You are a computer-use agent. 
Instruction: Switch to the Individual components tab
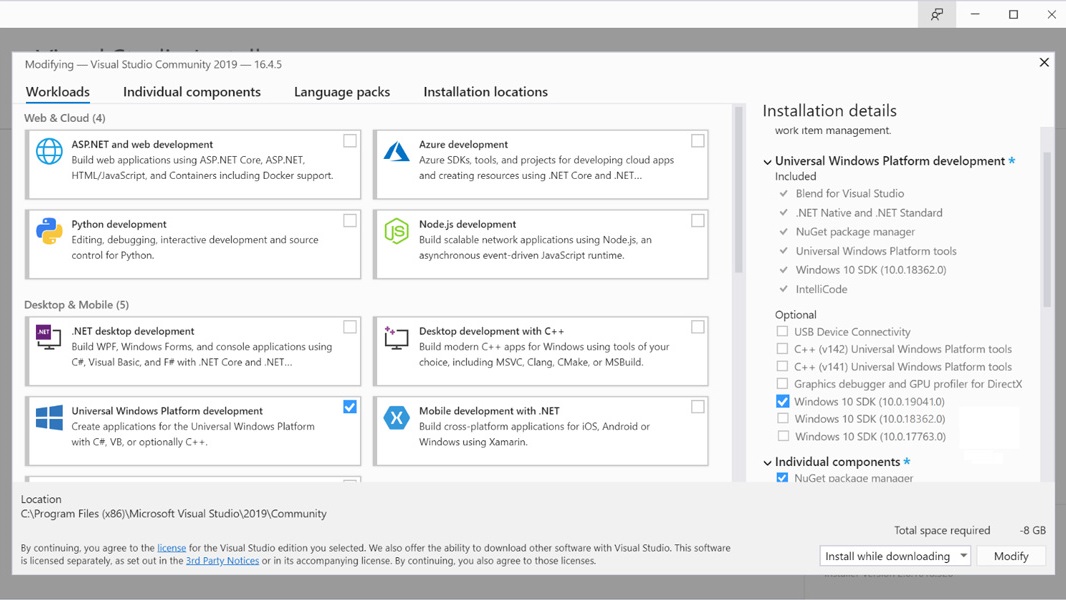pyautogui.click(x=192, y=91)
